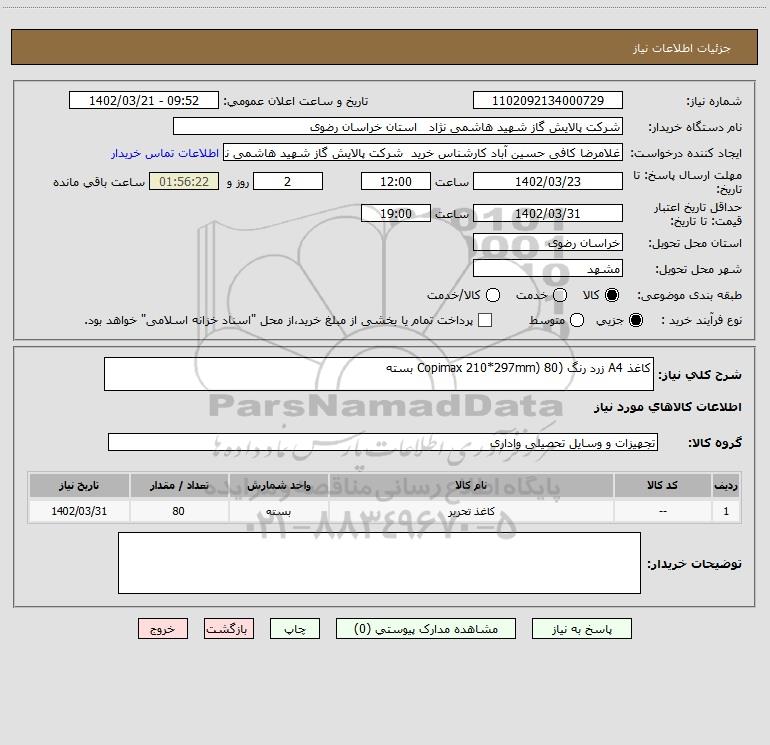Choose the کالا/خدمت radio option
The image size is (770, 745).
click(x=493, y=295)
